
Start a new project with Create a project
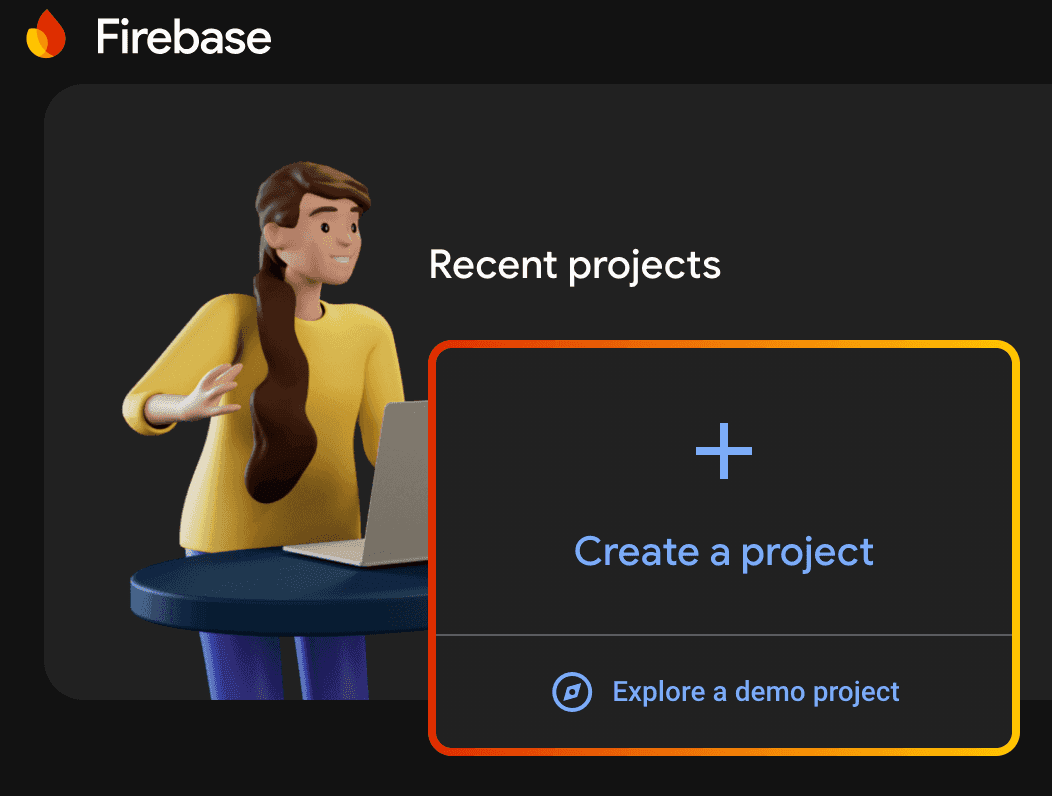(723, 551)
